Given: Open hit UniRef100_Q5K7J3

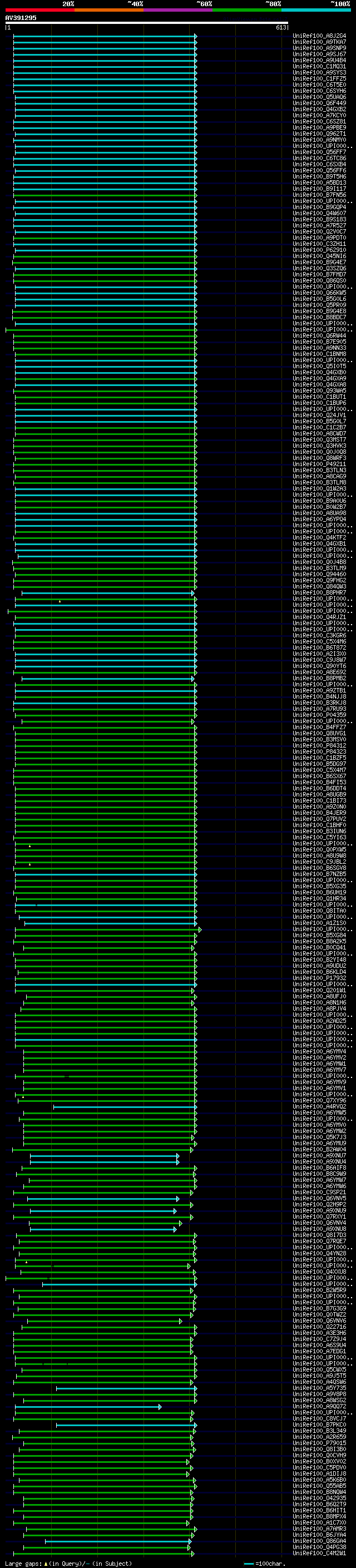Looking at the screenshot, I should pyautogui.click(x=319, y=1136).
